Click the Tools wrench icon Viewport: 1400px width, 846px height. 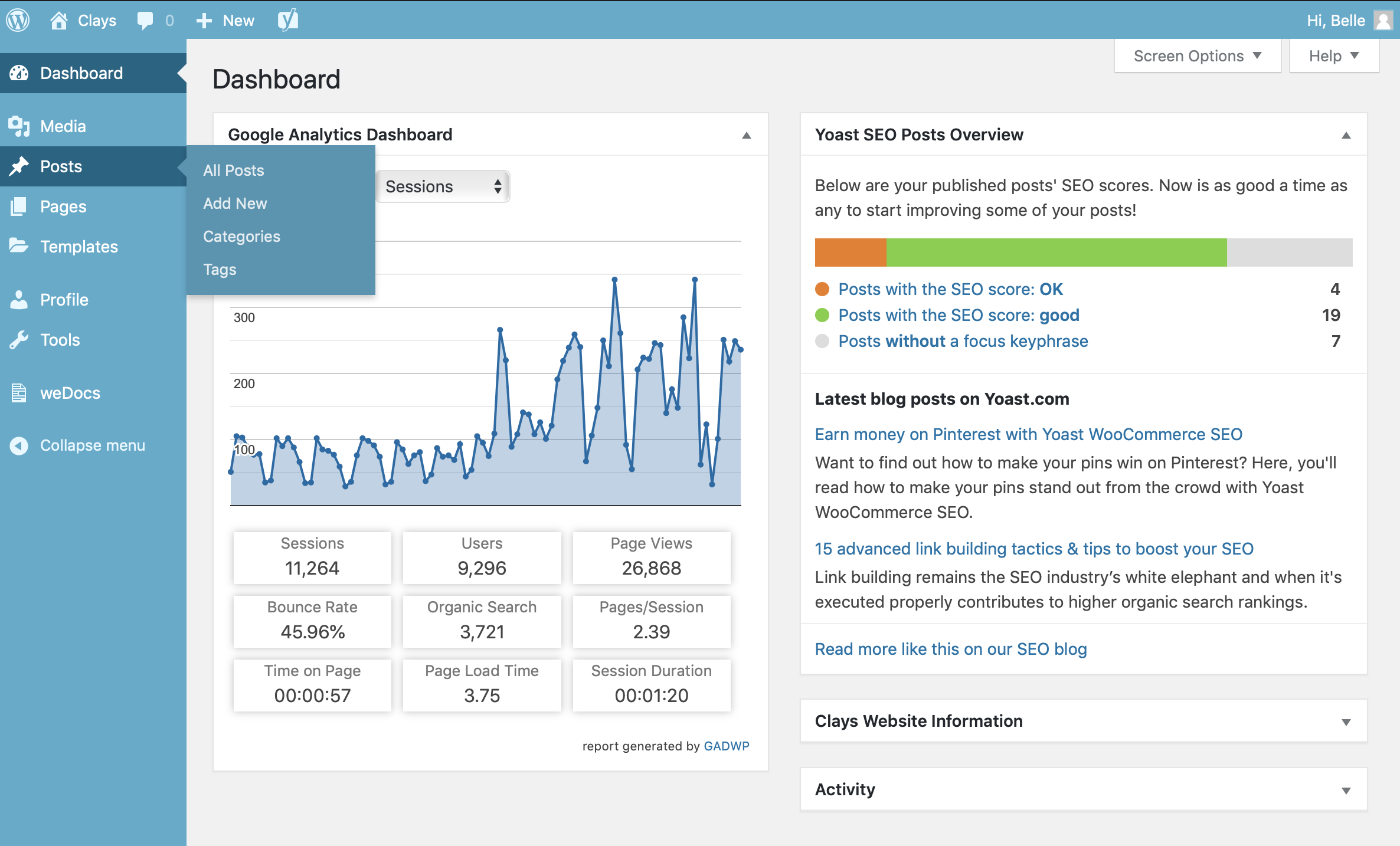pos(19,340)
